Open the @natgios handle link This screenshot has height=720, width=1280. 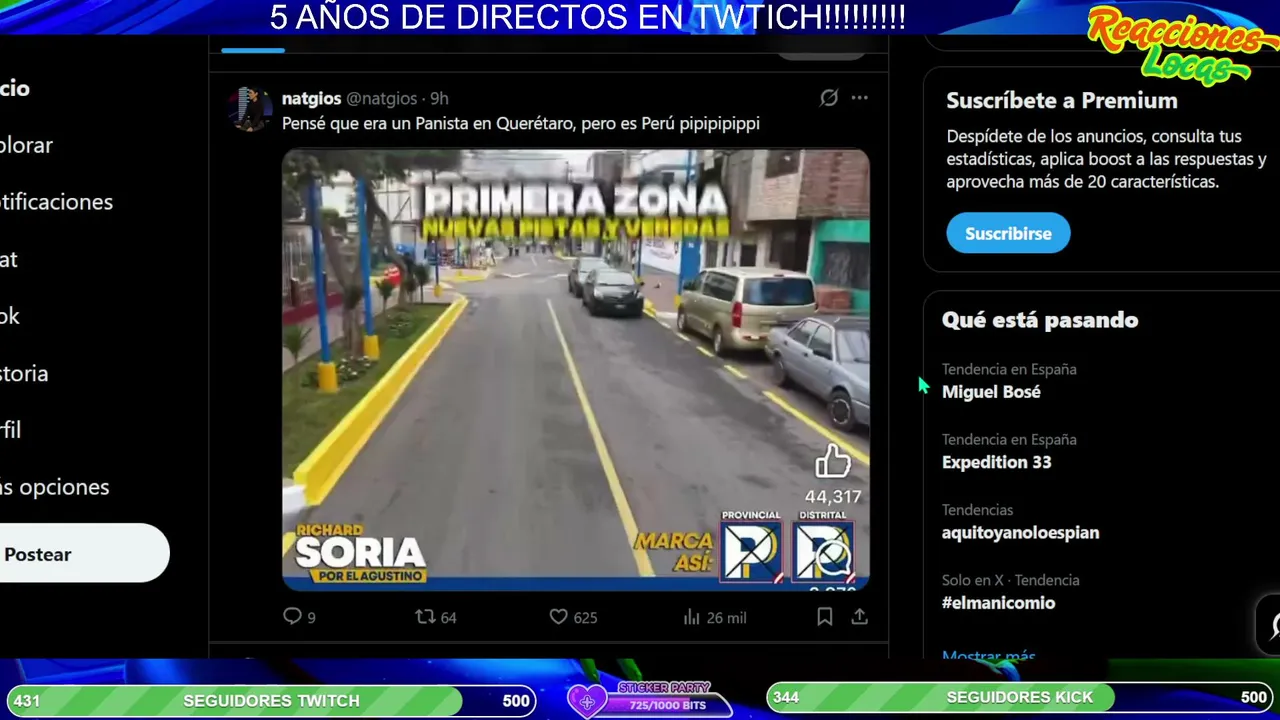point(381,98)
